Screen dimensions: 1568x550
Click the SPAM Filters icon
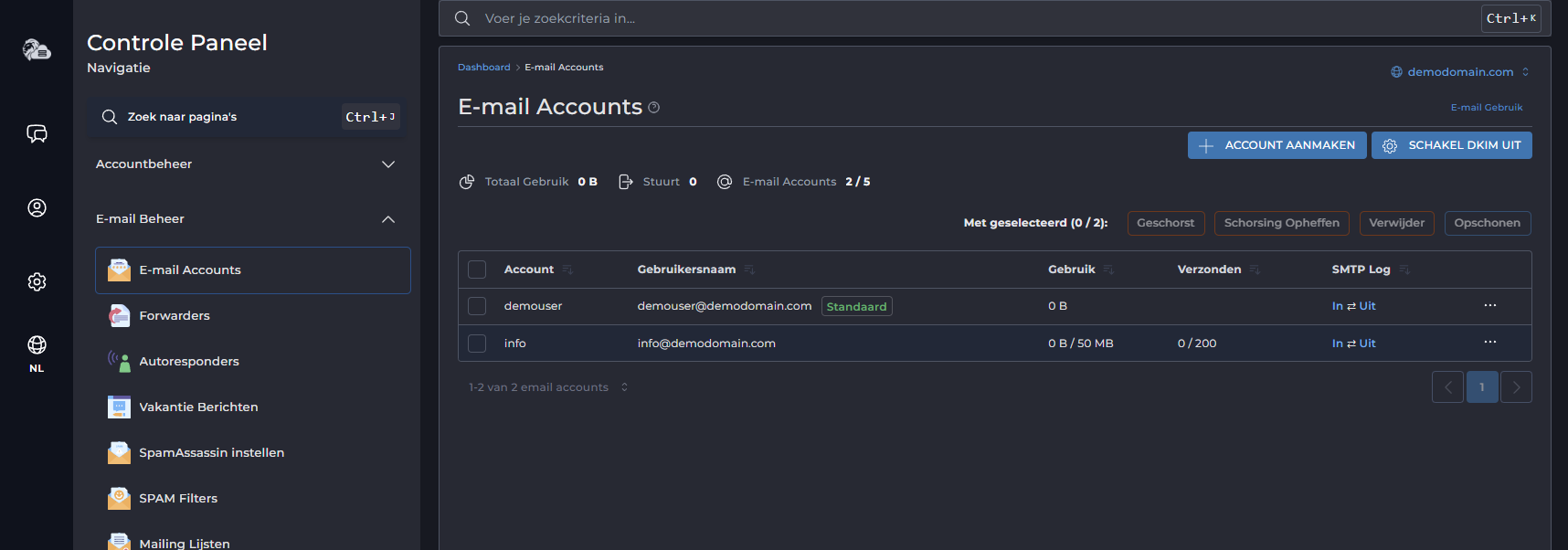point(119,498)
